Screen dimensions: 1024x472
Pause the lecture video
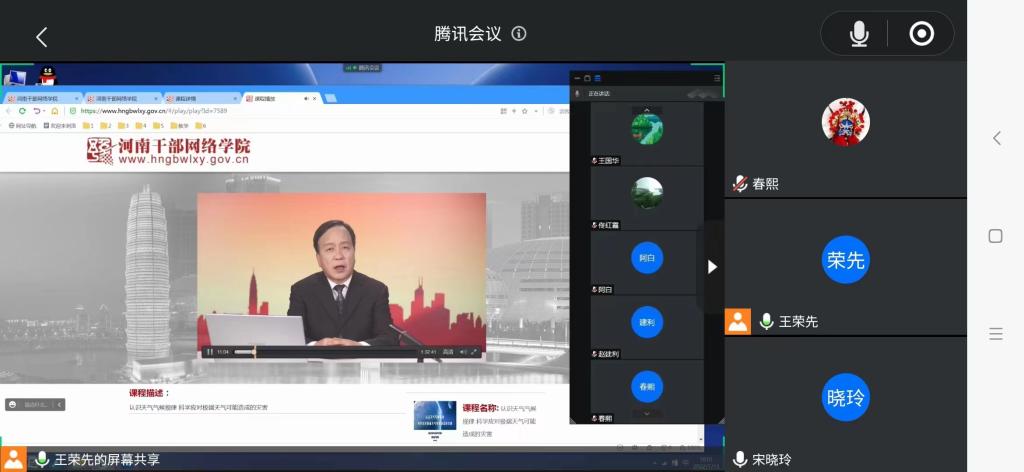click(209, 352)
